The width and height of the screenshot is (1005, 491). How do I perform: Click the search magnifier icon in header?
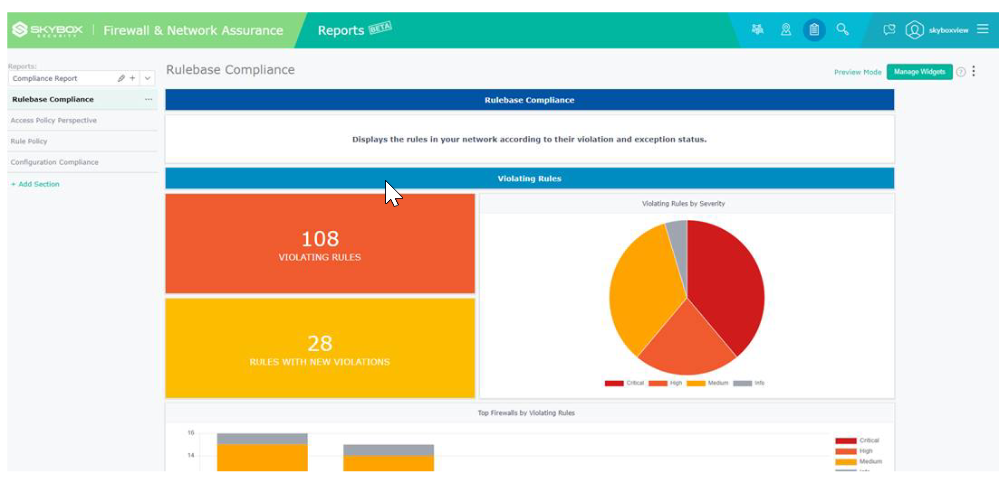pos(843,30)
